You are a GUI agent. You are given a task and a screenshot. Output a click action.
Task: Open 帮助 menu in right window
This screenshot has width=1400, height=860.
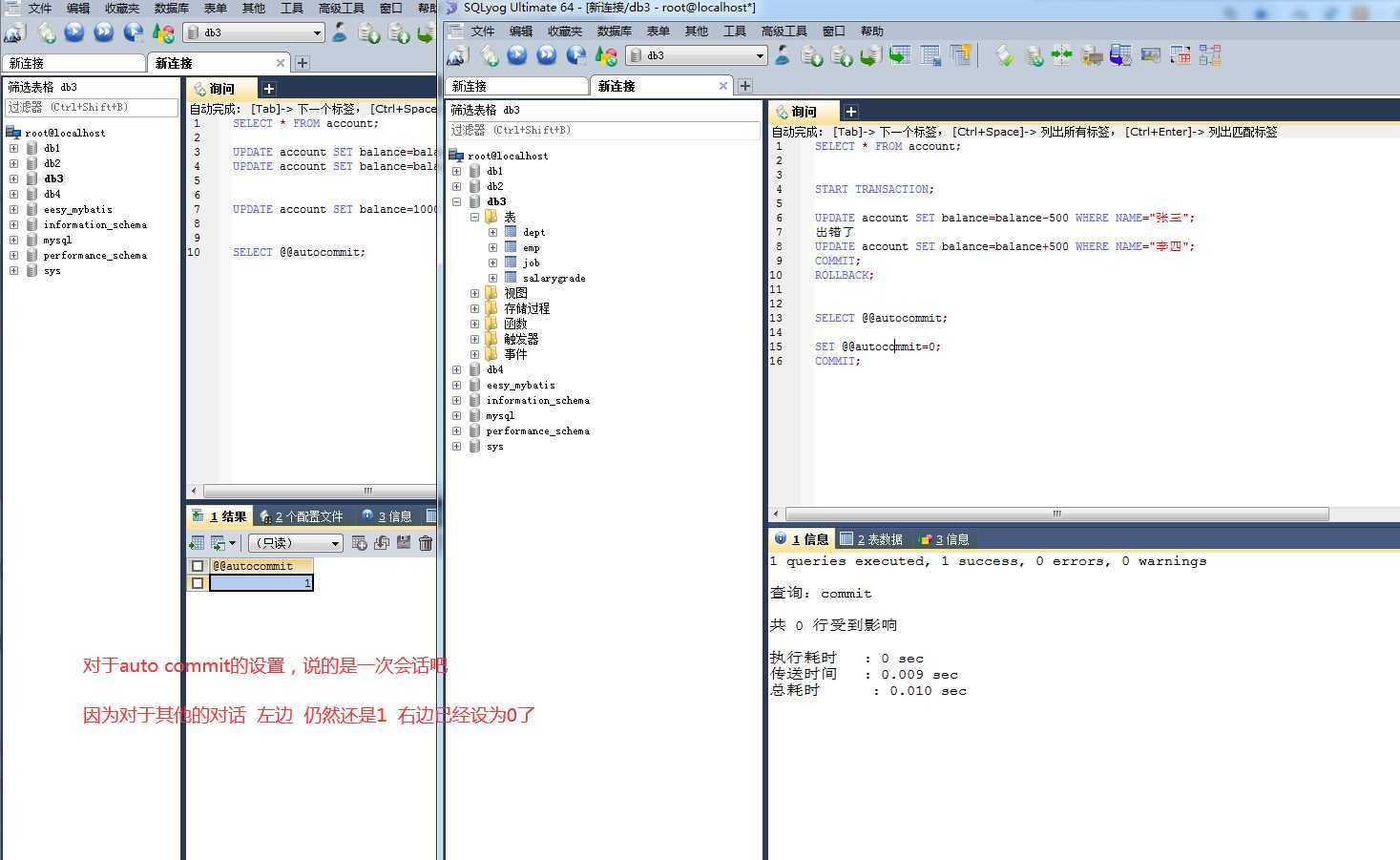coord(871,31)
